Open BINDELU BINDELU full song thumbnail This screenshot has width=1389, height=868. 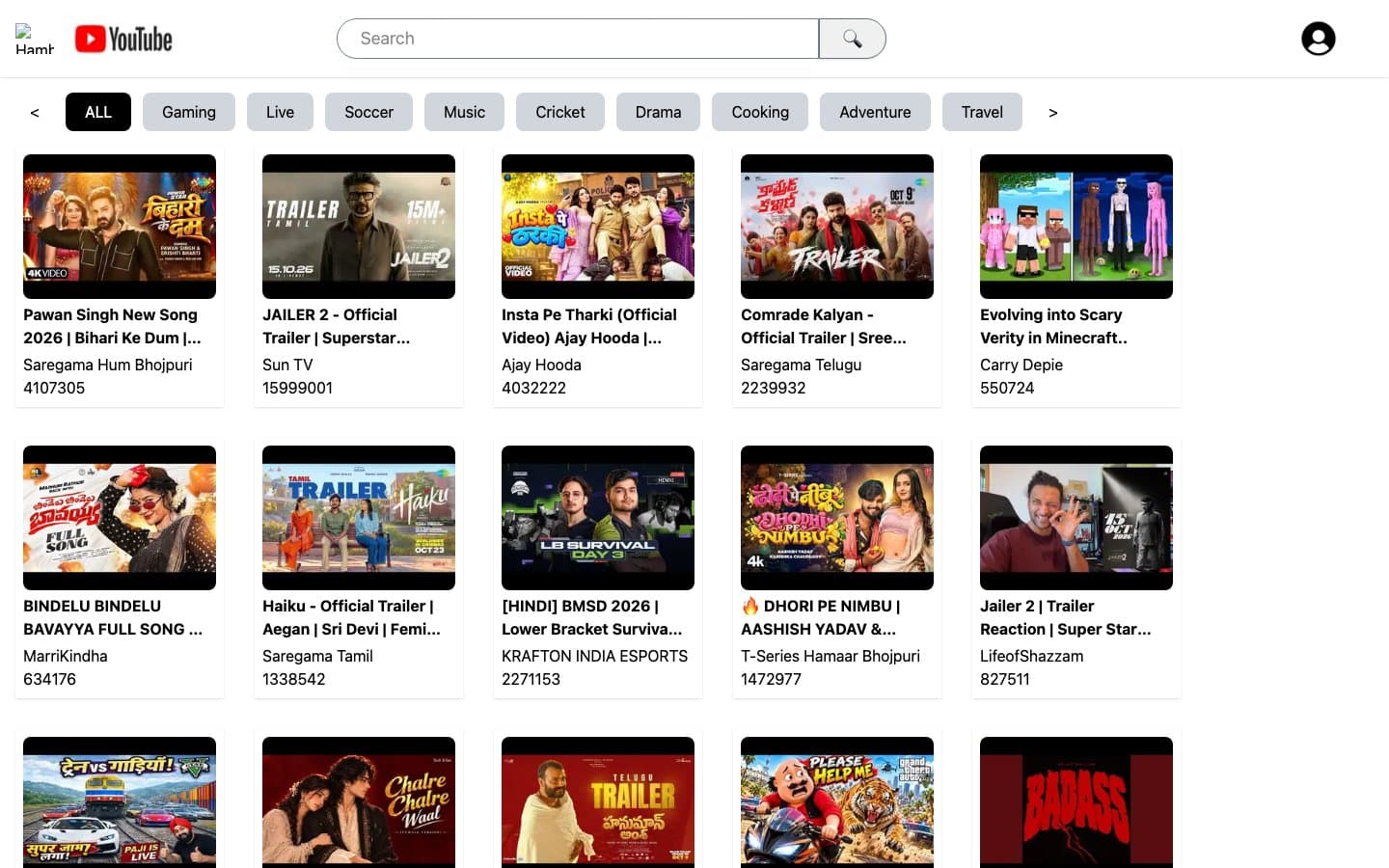click(x=120, y=518)
